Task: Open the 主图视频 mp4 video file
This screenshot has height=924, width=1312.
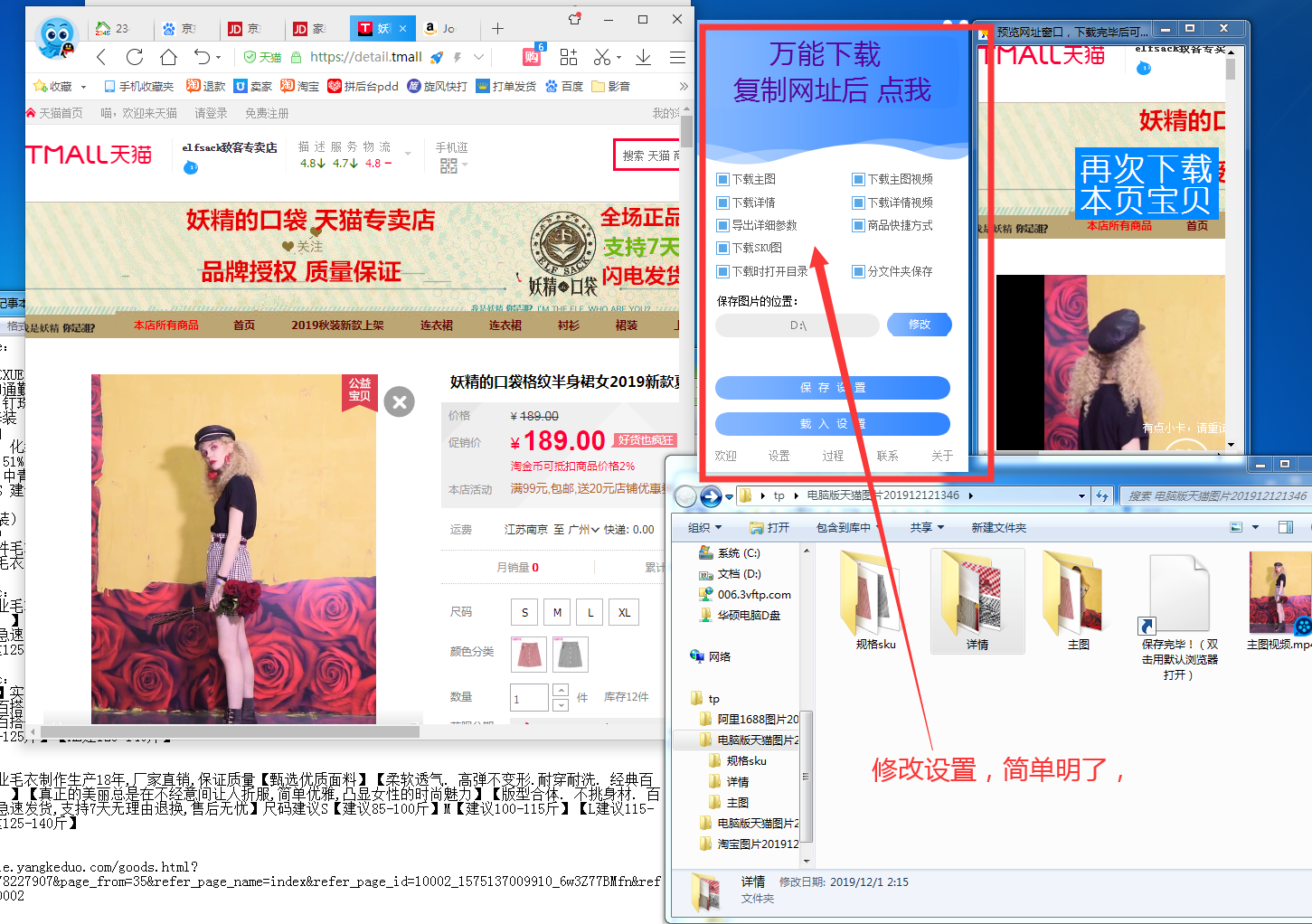Action: coord(1279,601)
